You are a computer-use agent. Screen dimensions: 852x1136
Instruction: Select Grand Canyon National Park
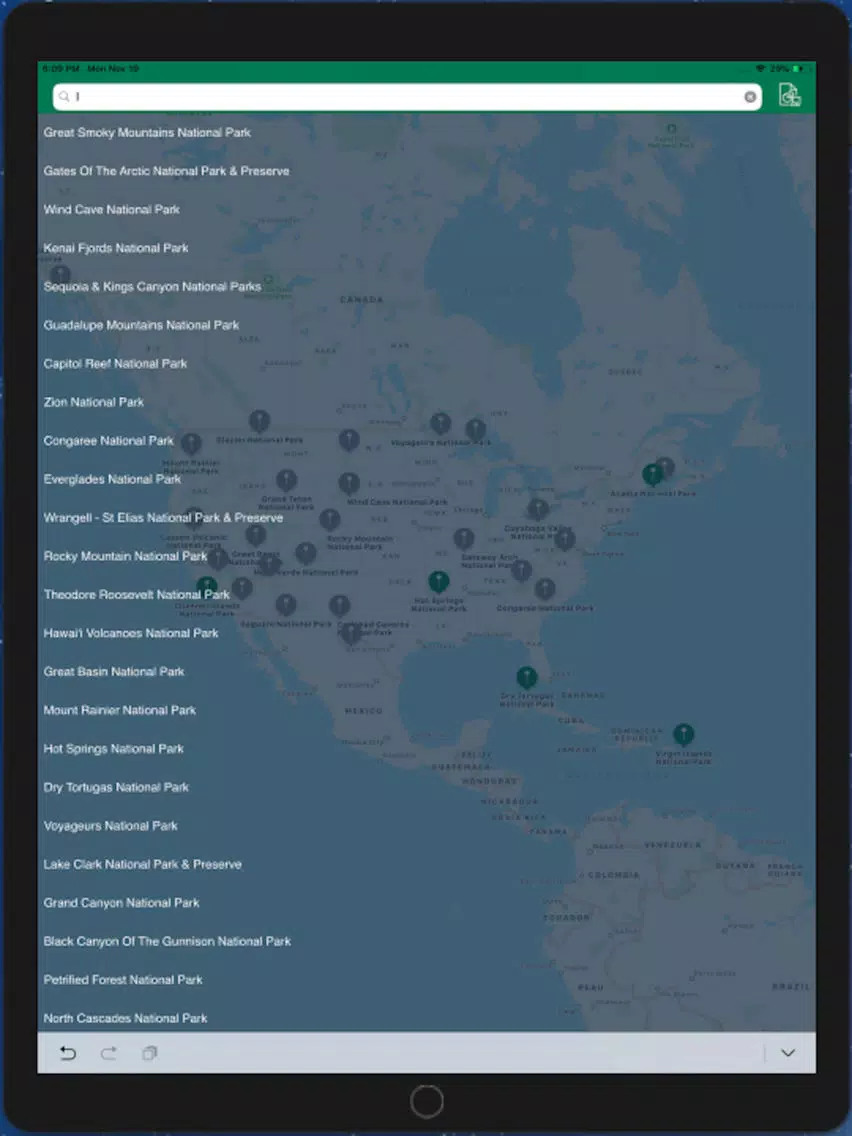tap(121, 903)
